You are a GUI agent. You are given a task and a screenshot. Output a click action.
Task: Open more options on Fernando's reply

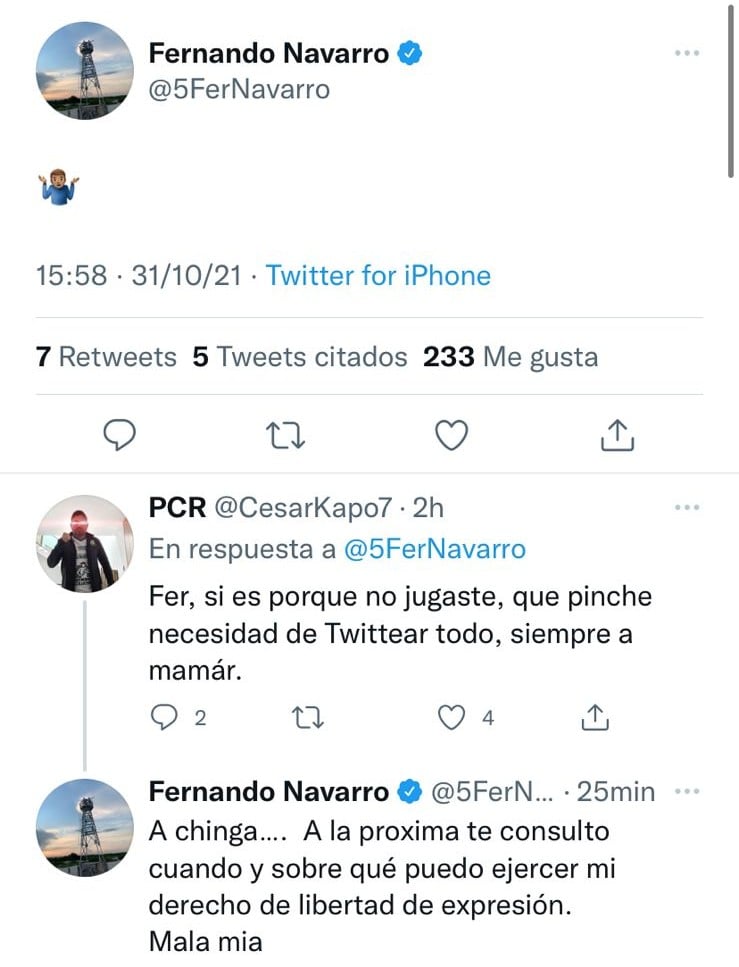click(686, 792)
